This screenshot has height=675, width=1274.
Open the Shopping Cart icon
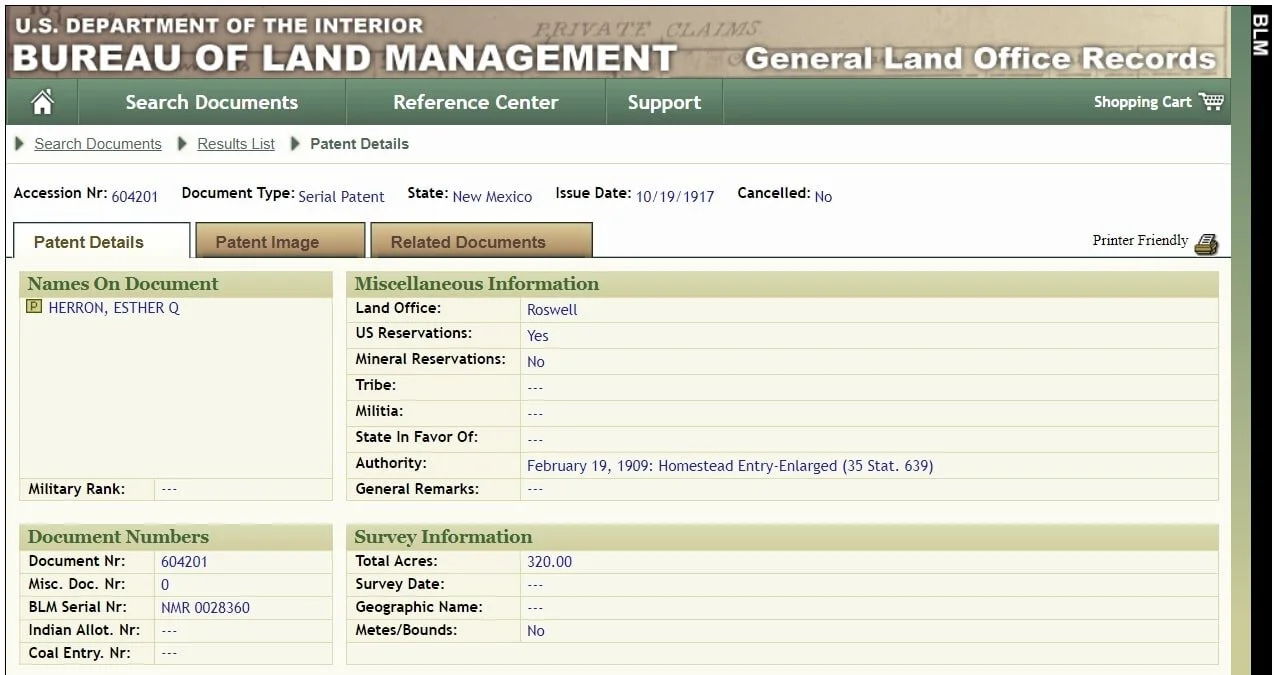pyautogui.click(x=1212, y=101)
